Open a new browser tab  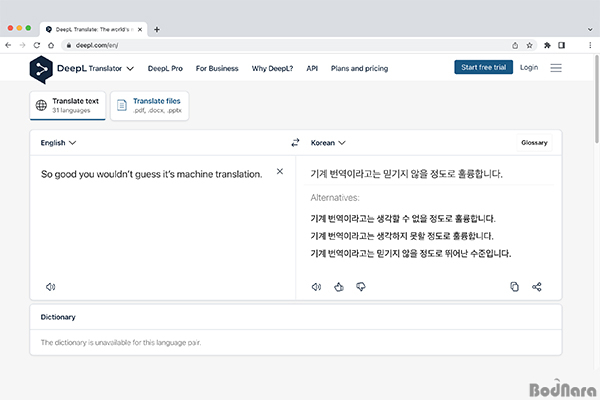point(157,29)
